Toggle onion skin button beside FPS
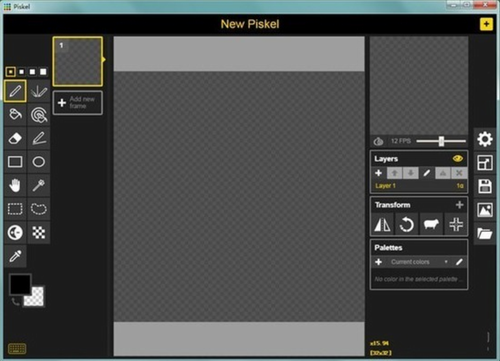This screenshot has width=500, height=361. pos(378,141)
